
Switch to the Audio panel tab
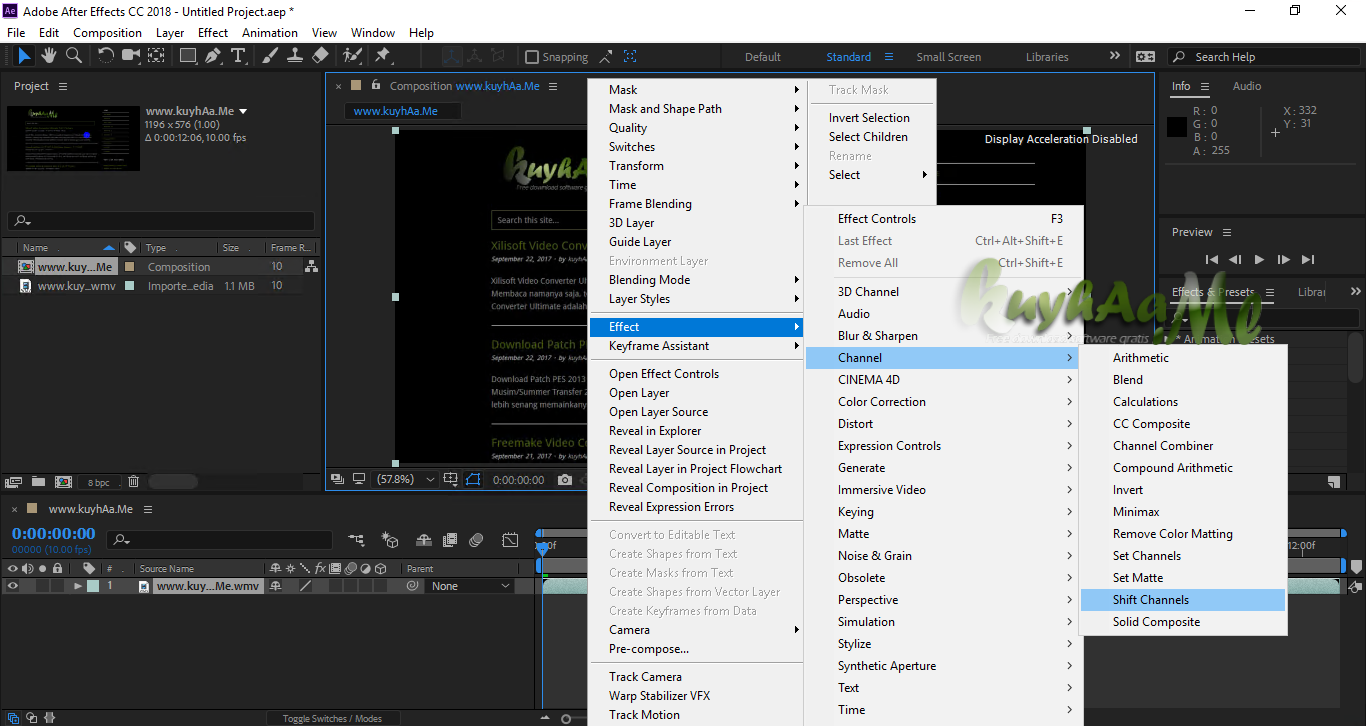pyautogui.click(x=1247, y=86)
